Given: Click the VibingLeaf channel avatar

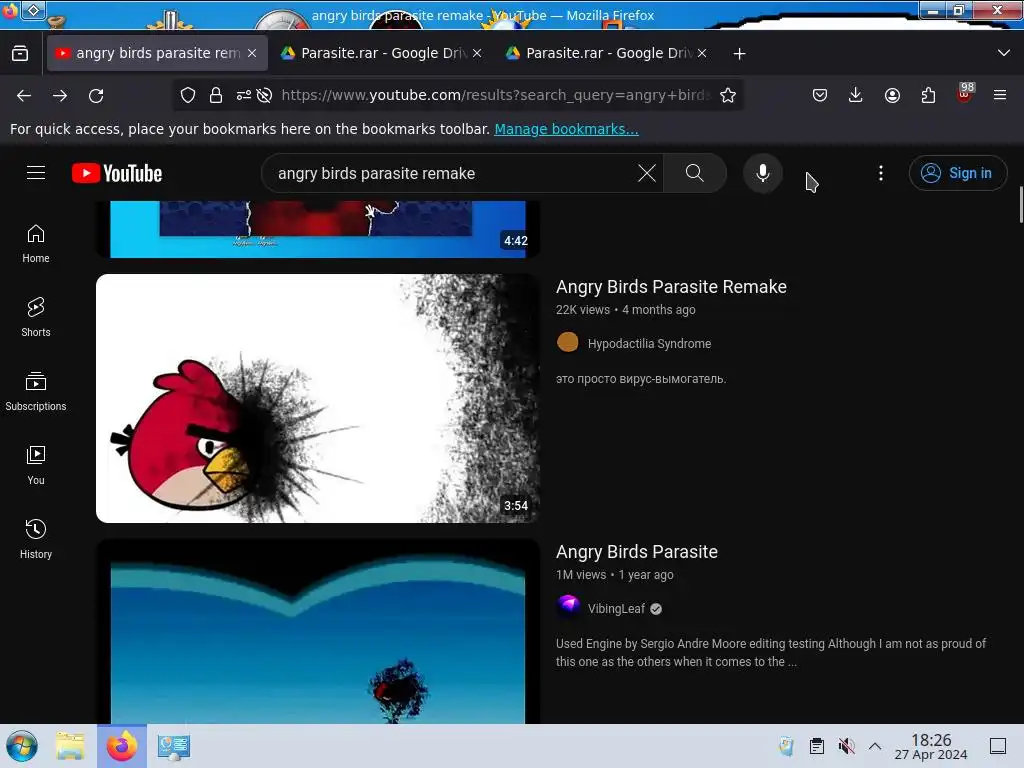Looking at the screenshot, I should click(568, 607).
